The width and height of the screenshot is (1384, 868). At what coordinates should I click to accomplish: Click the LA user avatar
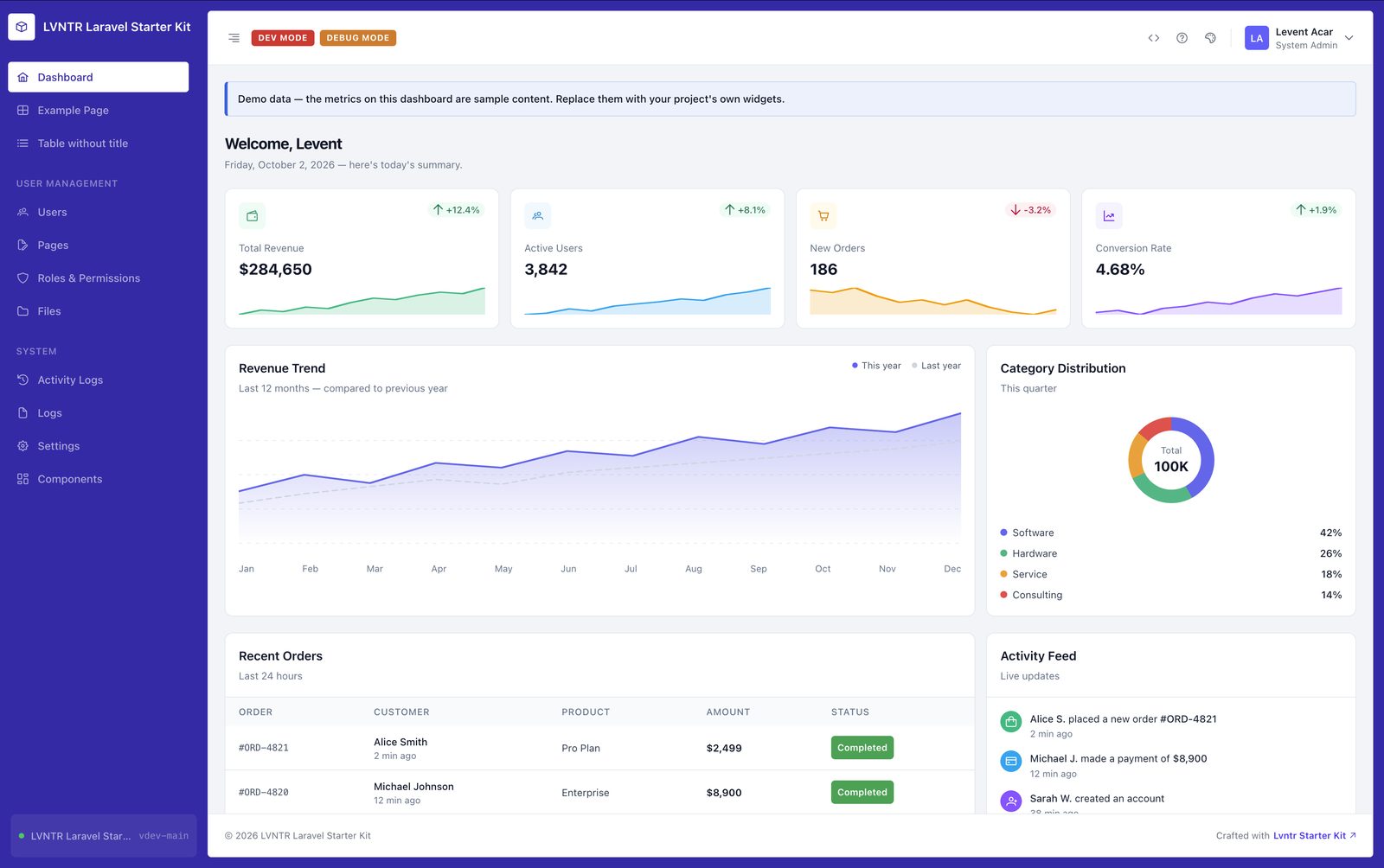pyautogui.click(x=1256, y=38)
